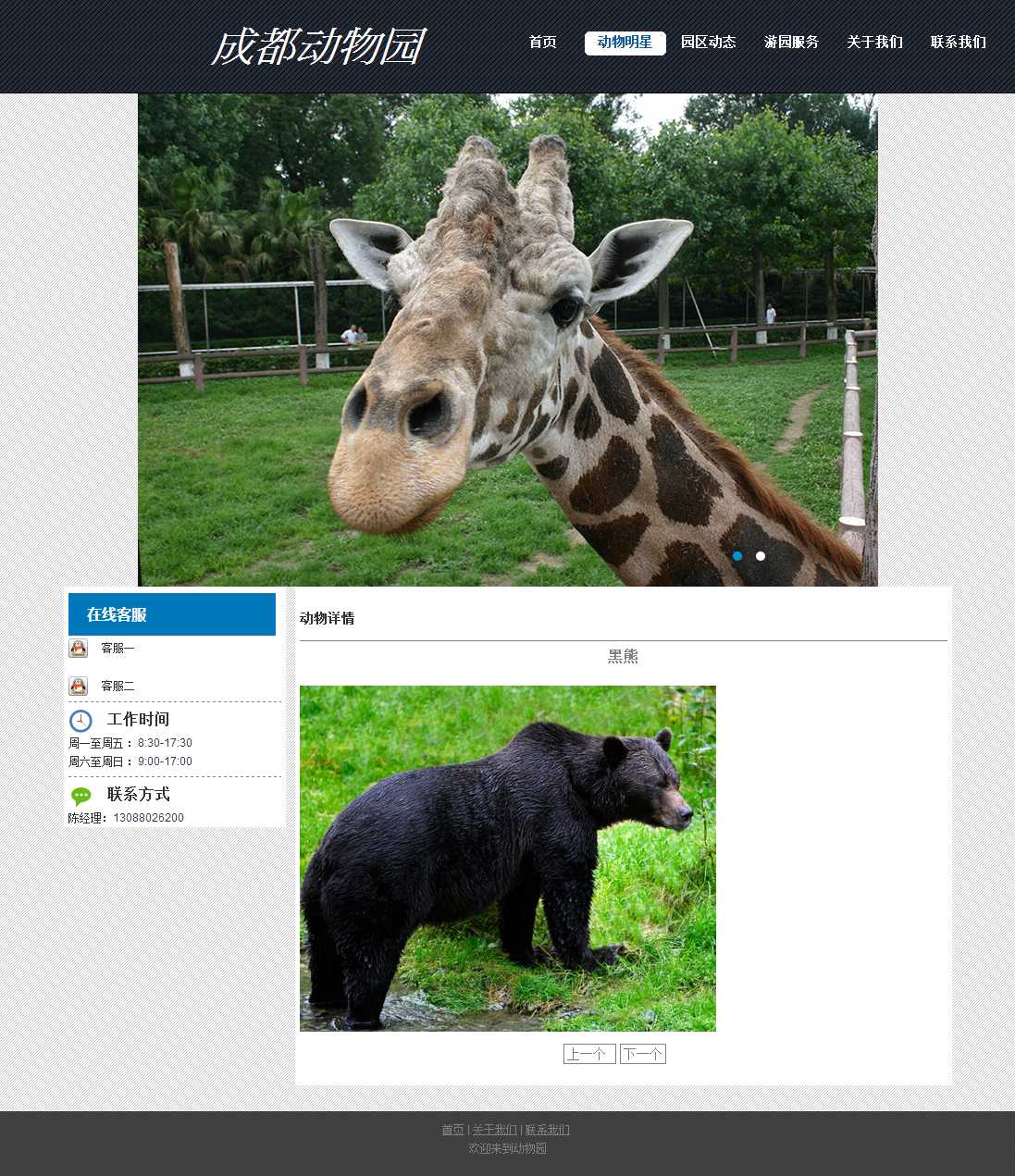Viewport: 1015px width, 1176px height.
Task: Select the second white carousel dot
Action: 761,556
